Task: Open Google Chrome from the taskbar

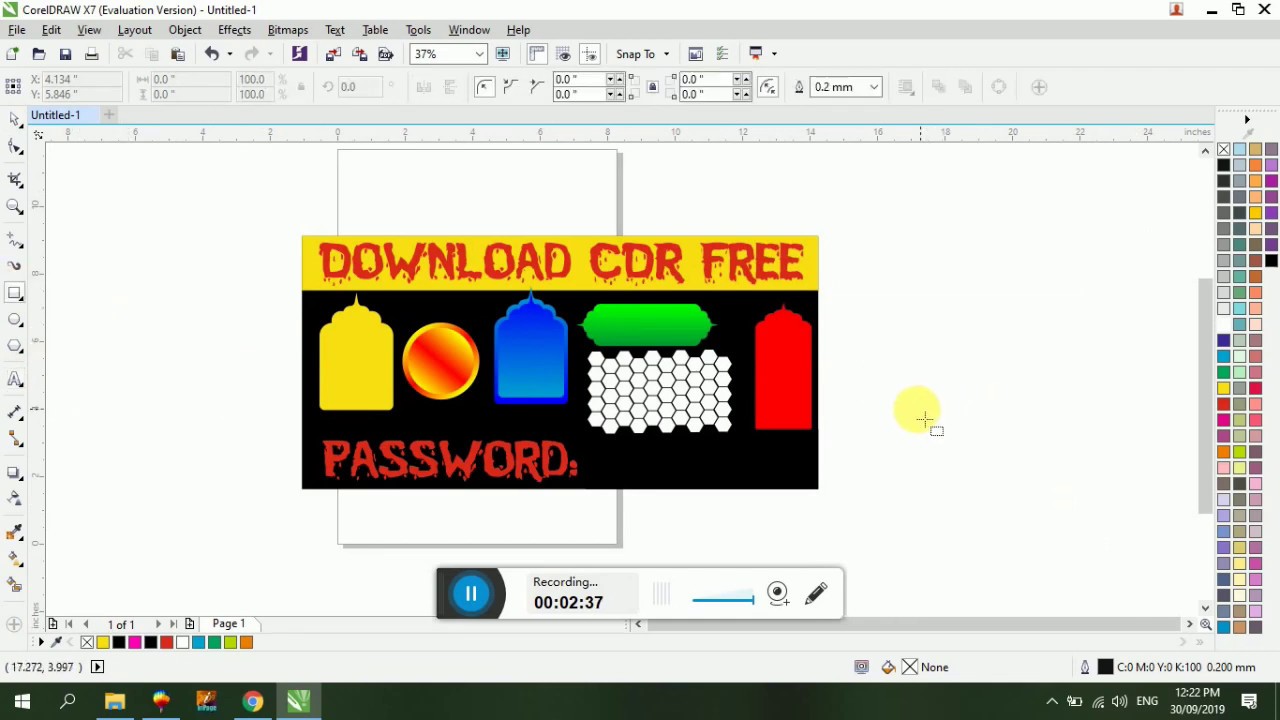Action: pyautogui.click(x=252, y=701)
